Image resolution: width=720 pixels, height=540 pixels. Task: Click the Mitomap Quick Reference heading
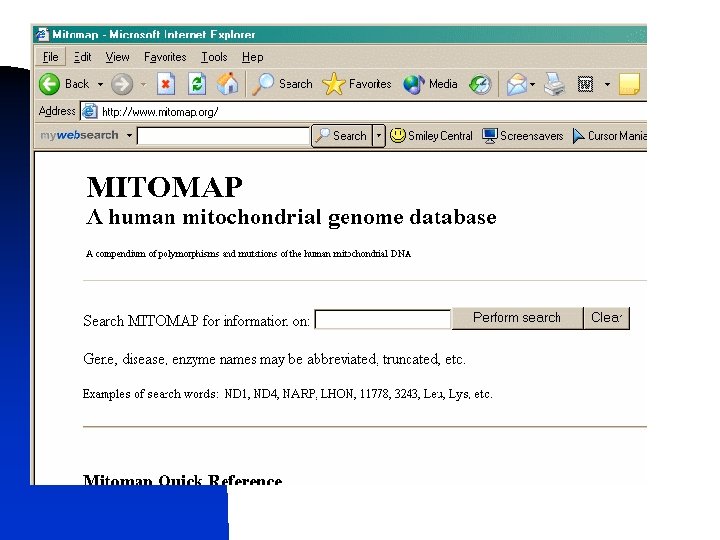pyautogui.click(x=182, y=479)
